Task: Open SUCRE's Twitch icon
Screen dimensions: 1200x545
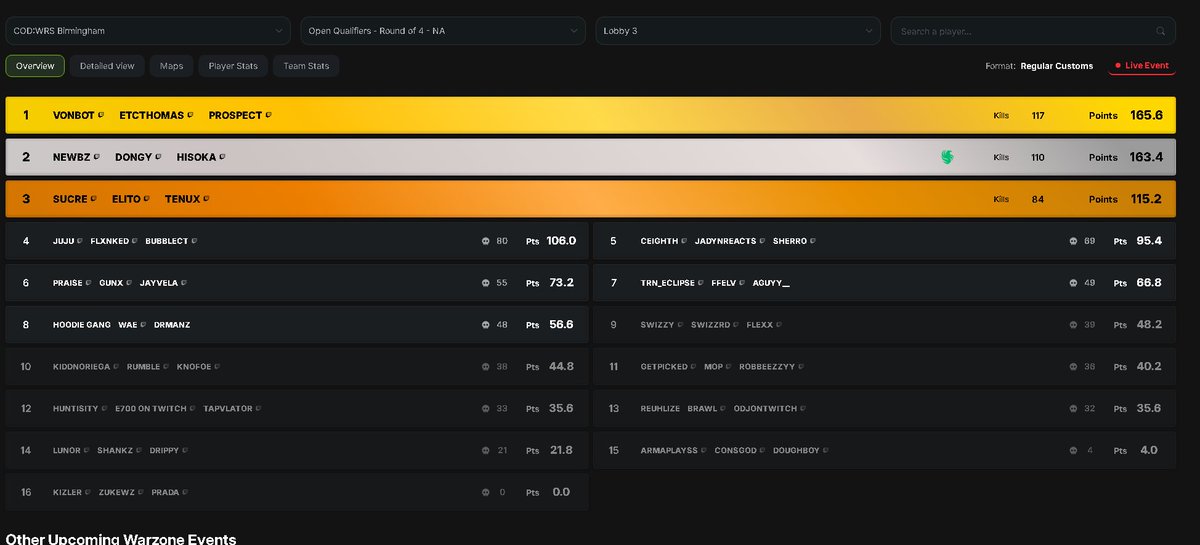Action: (x=94, y=199)
